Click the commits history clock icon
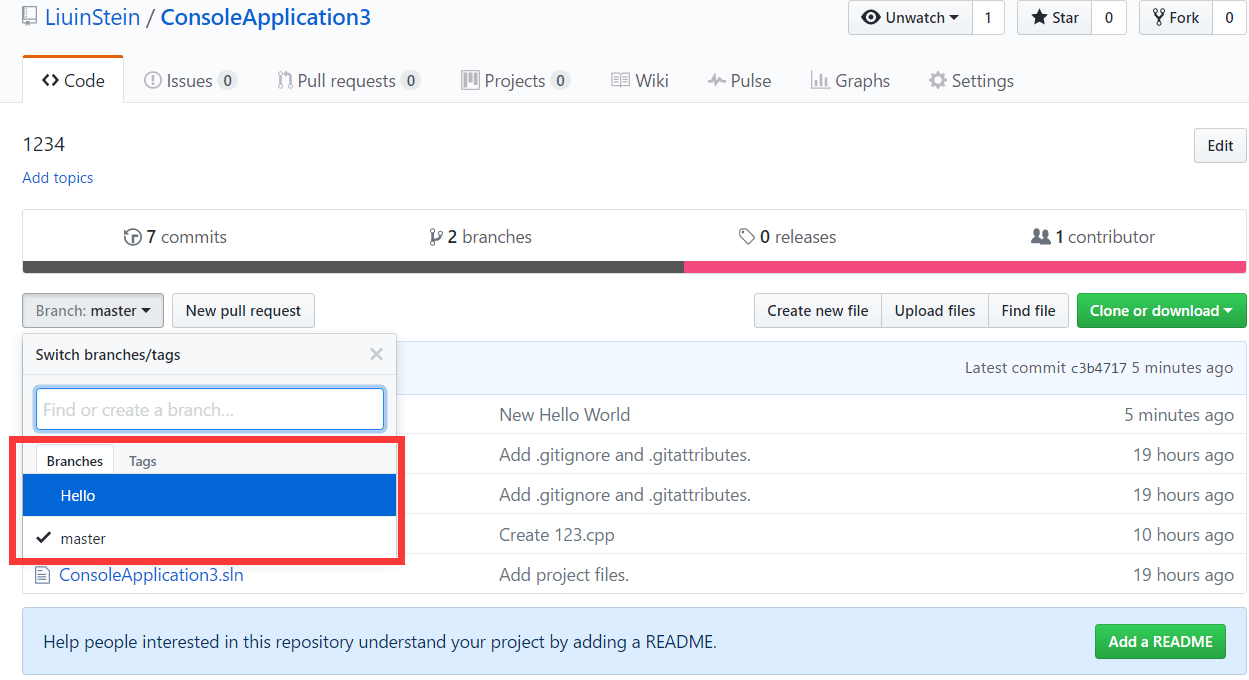1249x680 pixels. (x=132, y=237)
